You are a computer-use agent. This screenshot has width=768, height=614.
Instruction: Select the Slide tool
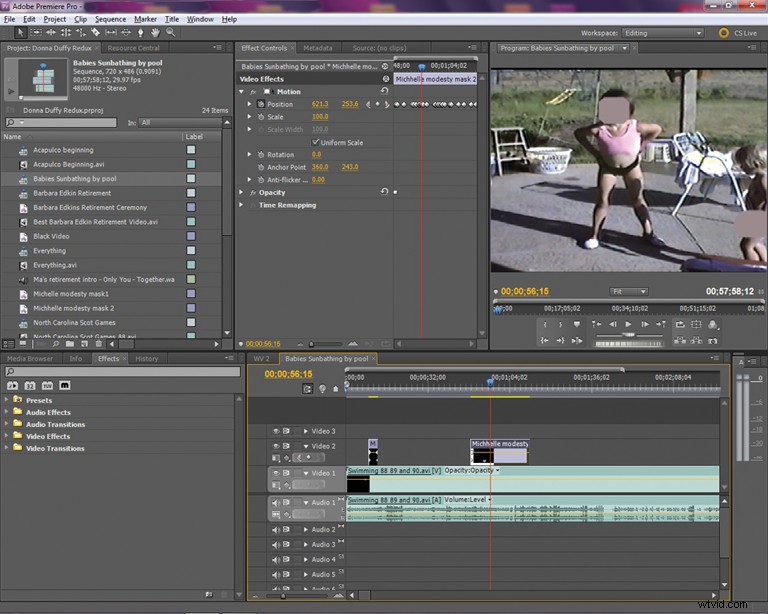pos(126,32)
